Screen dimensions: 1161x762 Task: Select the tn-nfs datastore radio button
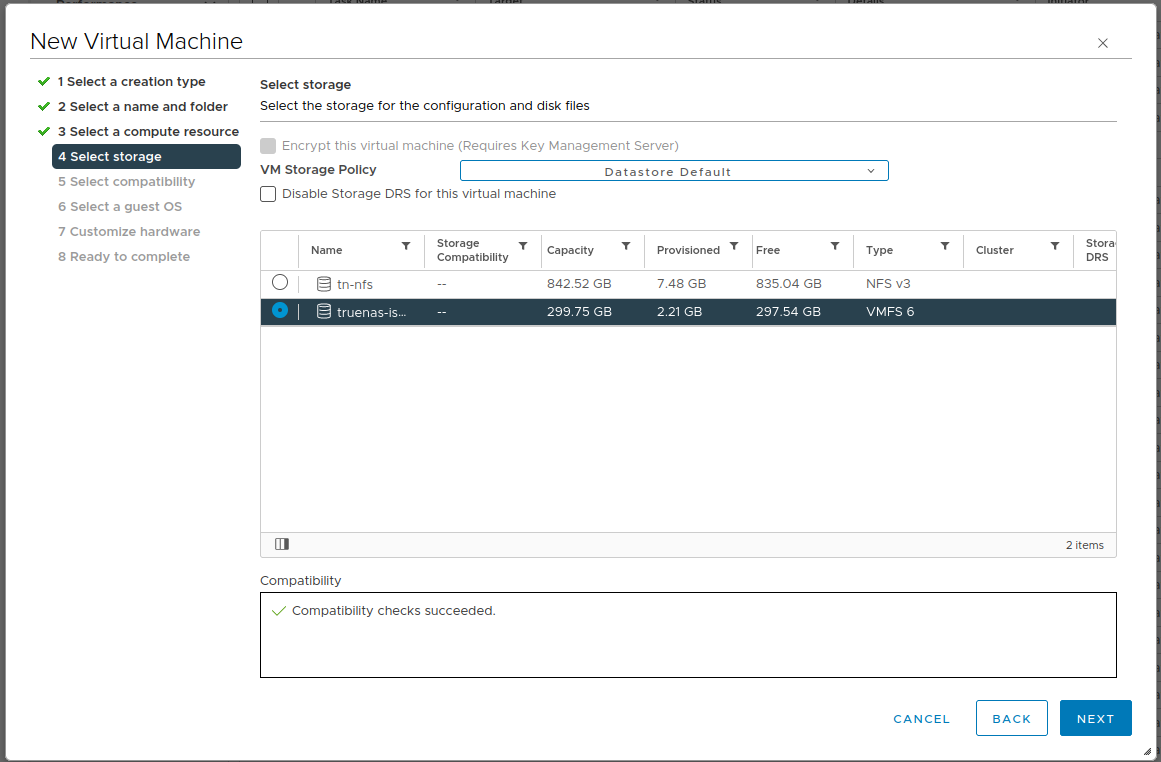click(280, 283)
